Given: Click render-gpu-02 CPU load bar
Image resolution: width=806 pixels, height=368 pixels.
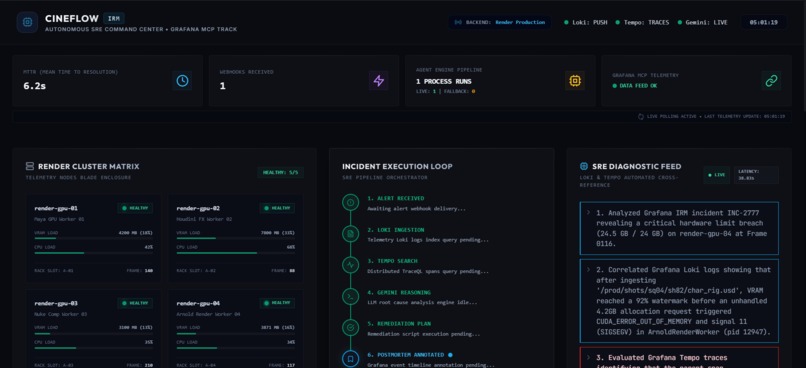Looking at the screenshot, I should click(235, 253).
